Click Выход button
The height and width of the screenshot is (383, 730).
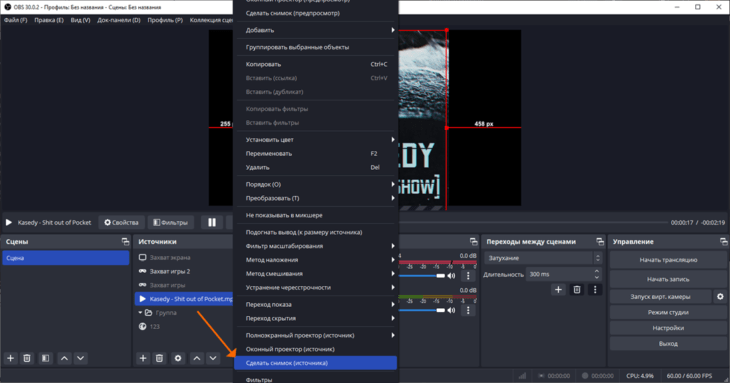coord(668,343)
